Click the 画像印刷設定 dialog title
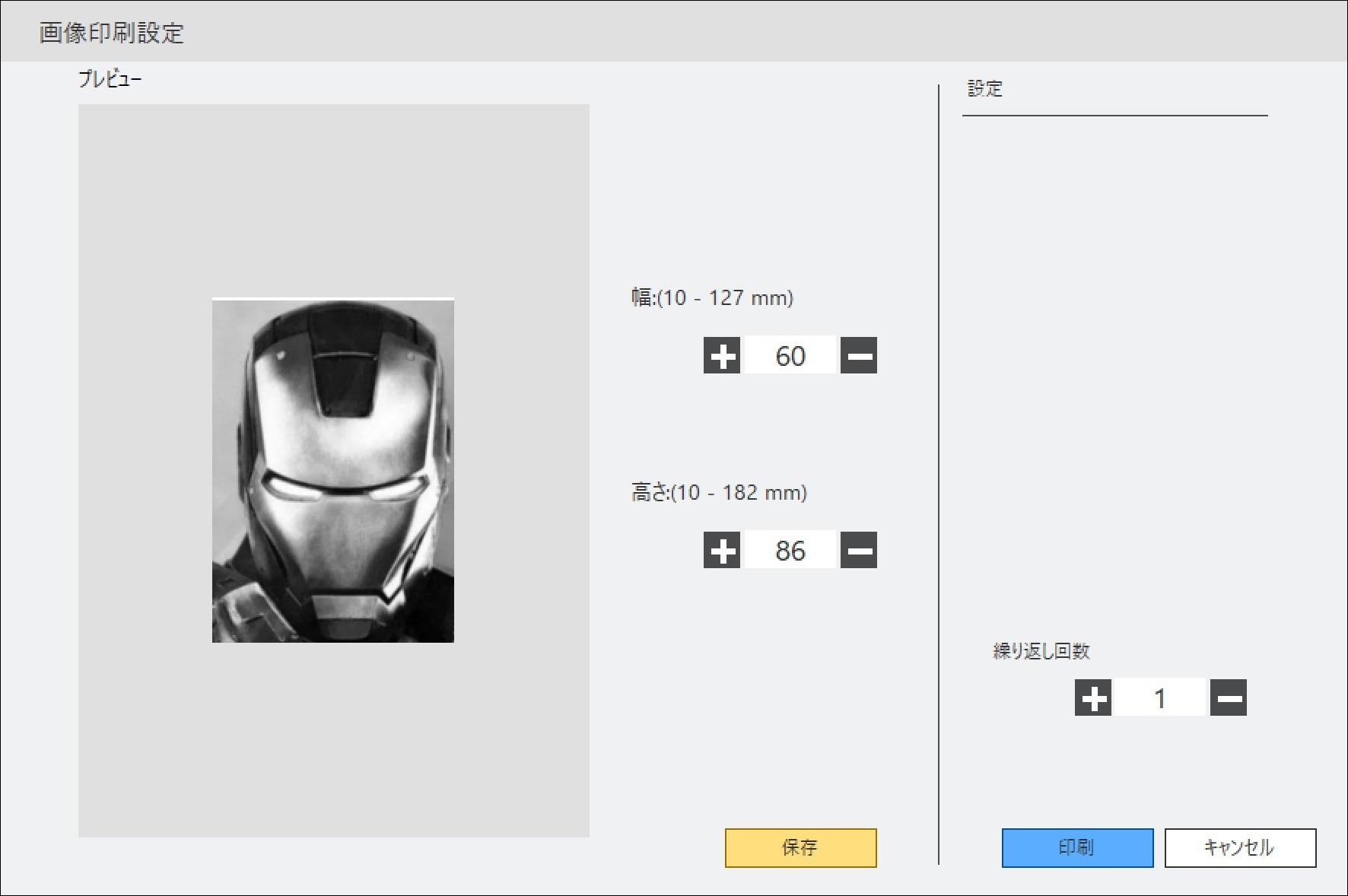The width and height of the screenshot is (1348, 896). tap(112, 33)
